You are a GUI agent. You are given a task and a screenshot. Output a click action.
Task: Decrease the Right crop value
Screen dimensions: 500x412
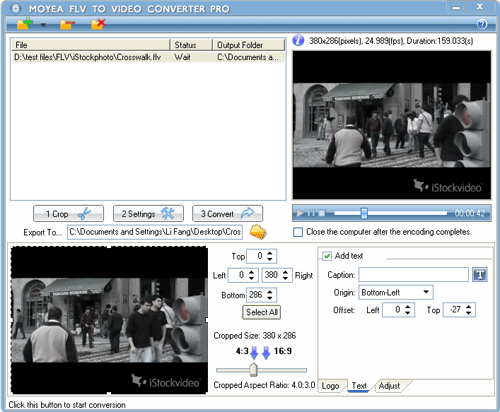pyautogui.click(x=286, y=278)
